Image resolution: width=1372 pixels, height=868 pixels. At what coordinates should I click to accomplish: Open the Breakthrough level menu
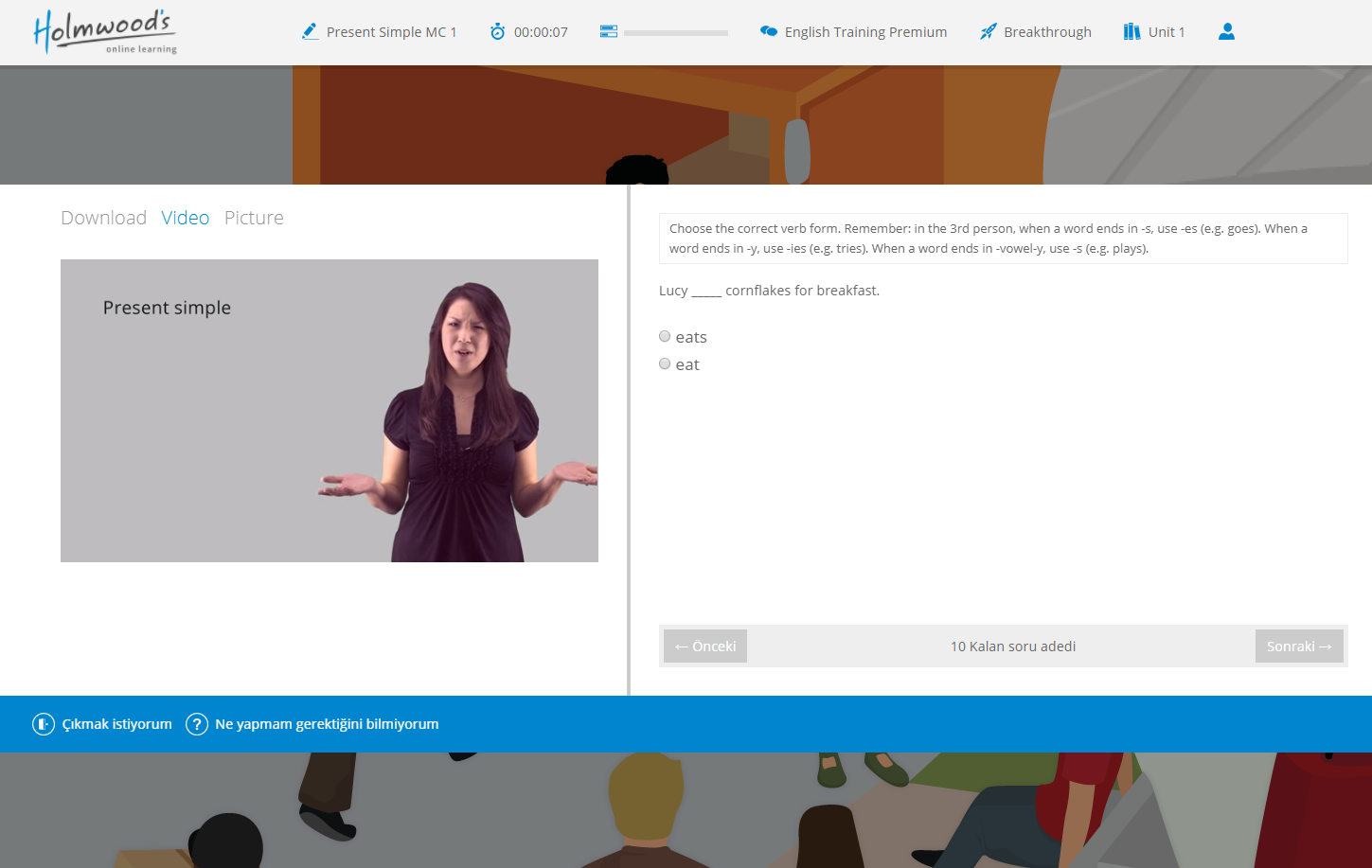(x=1047, y=32)
